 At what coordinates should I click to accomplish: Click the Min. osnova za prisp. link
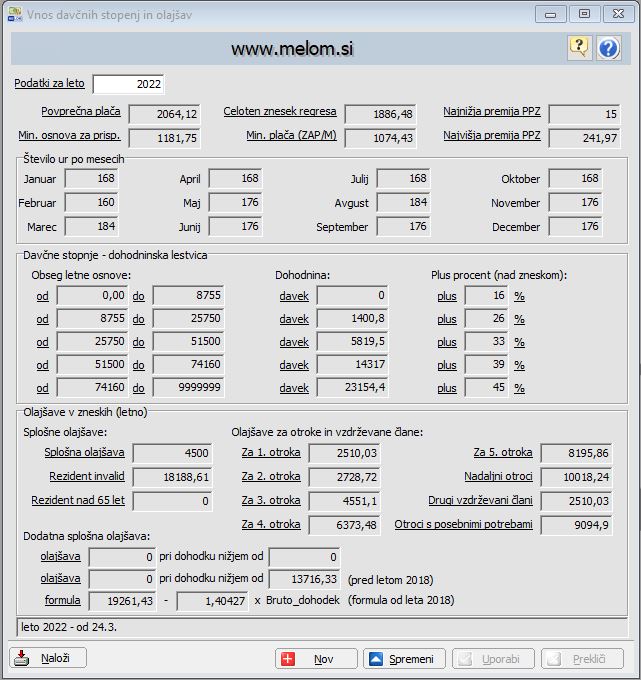tap(67, 135)
